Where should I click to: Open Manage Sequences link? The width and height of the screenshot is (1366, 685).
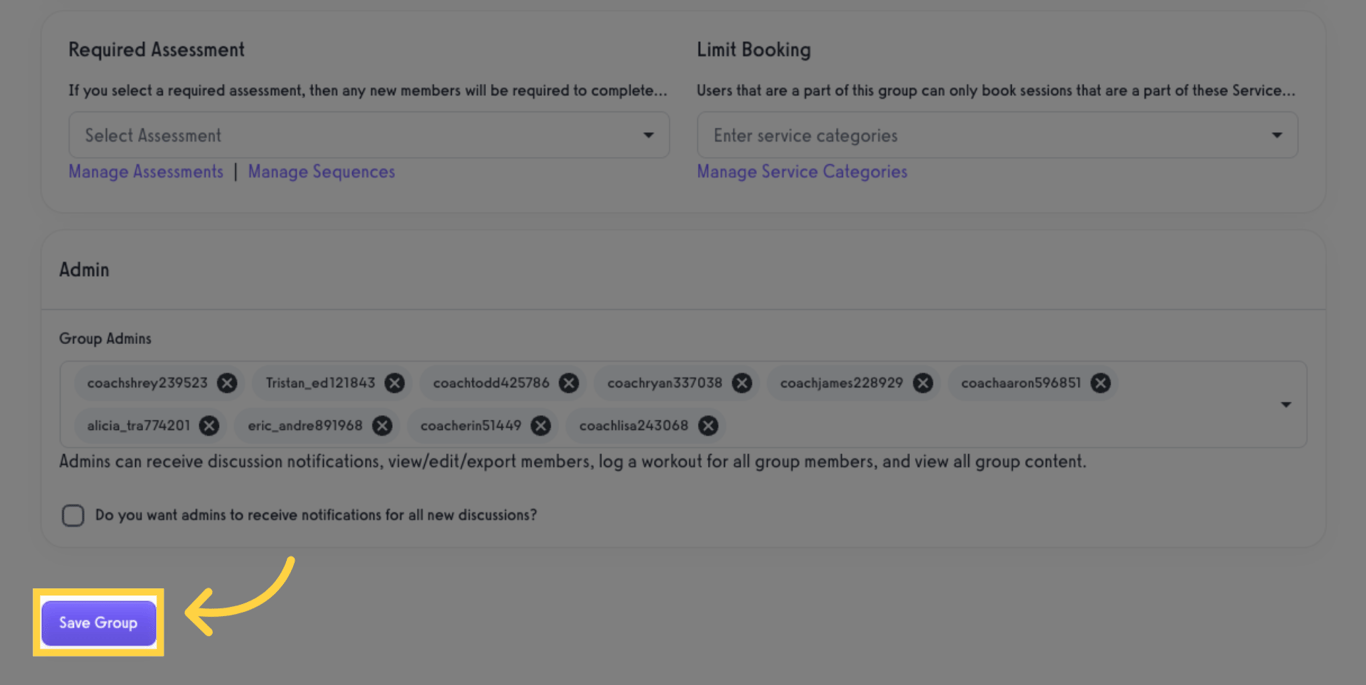321,171
